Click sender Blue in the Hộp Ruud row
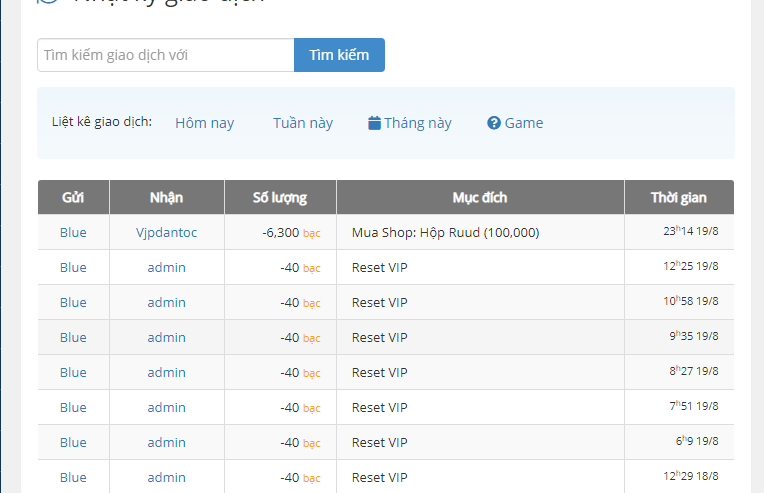Screen dimensions: 764x493 pyautogui.click(x=73, y=232)
